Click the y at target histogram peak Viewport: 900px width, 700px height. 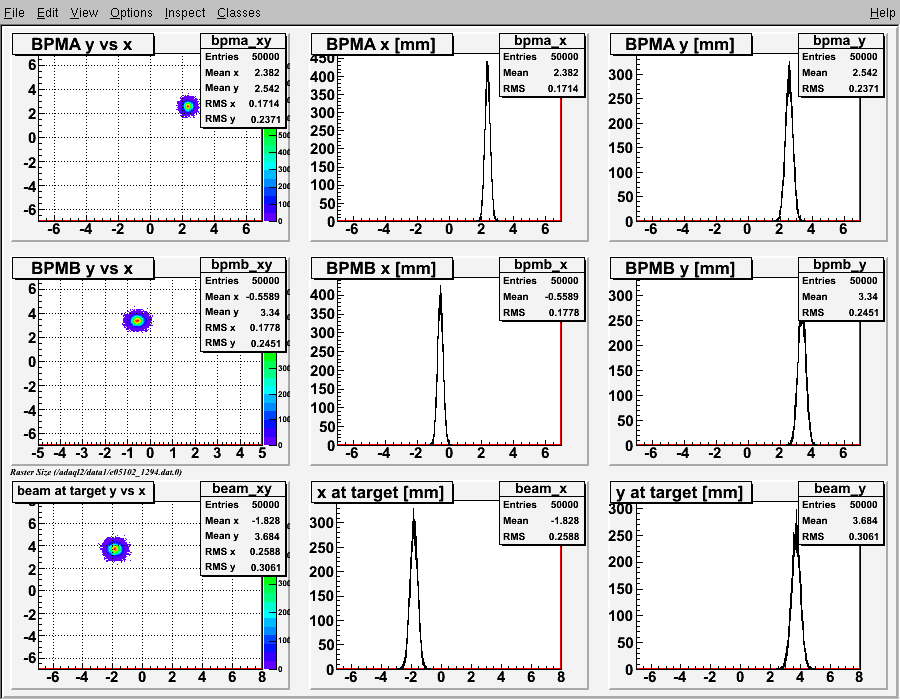coord(797,514)
